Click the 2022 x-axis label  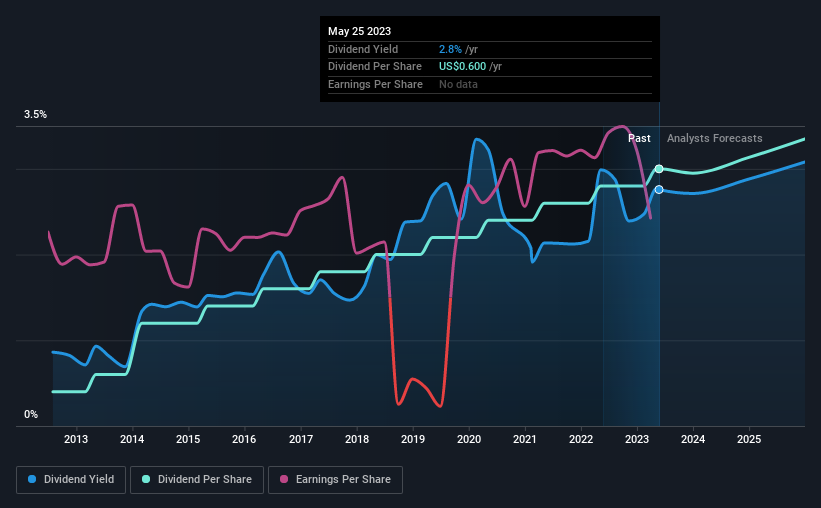581,439
